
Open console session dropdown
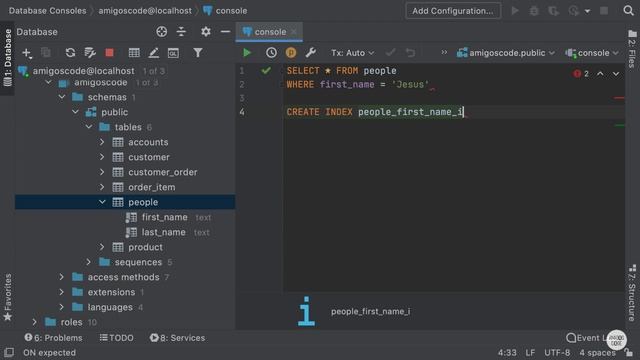point(592,53)
